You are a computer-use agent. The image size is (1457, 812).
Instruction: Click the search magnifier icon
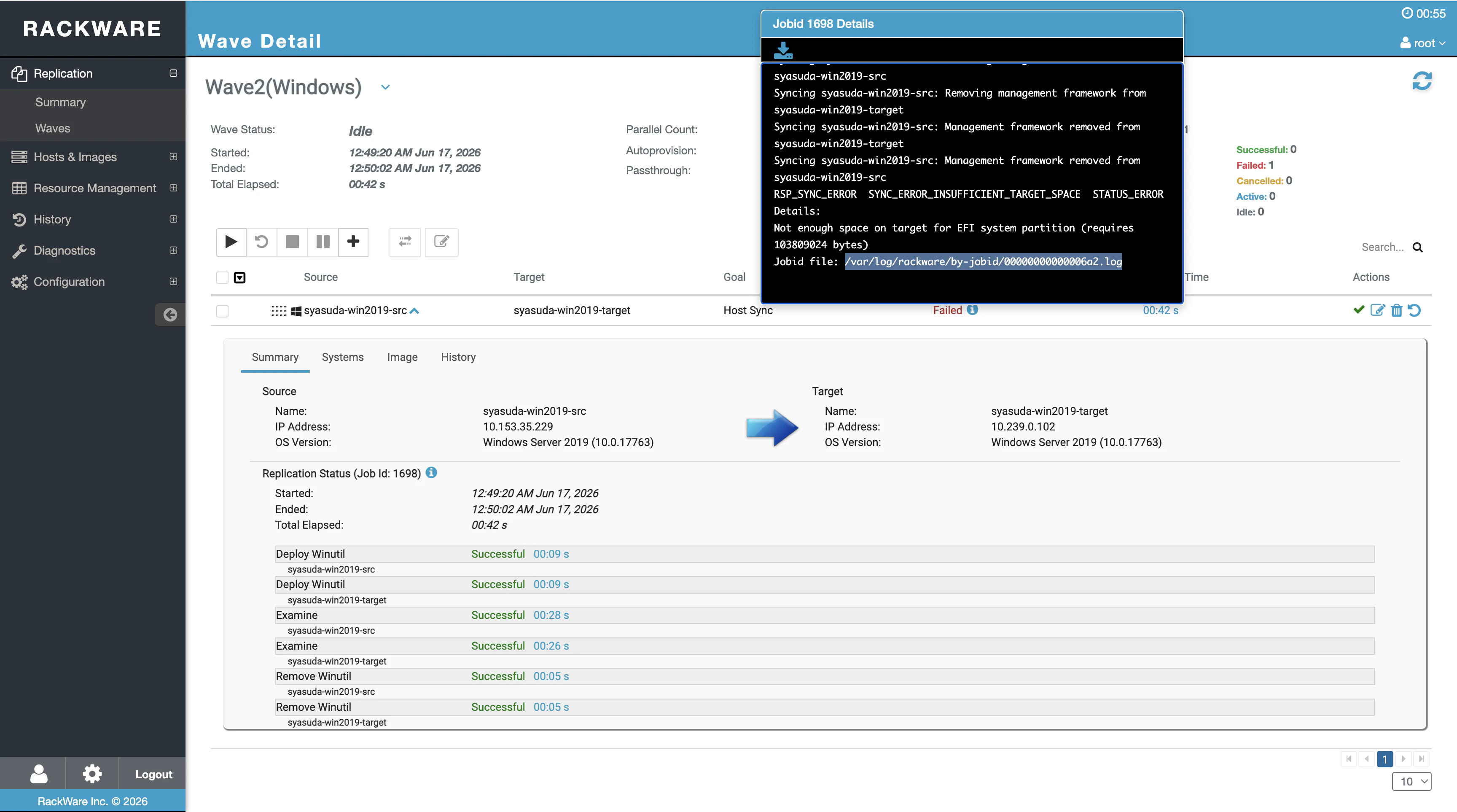[1417, 247]
